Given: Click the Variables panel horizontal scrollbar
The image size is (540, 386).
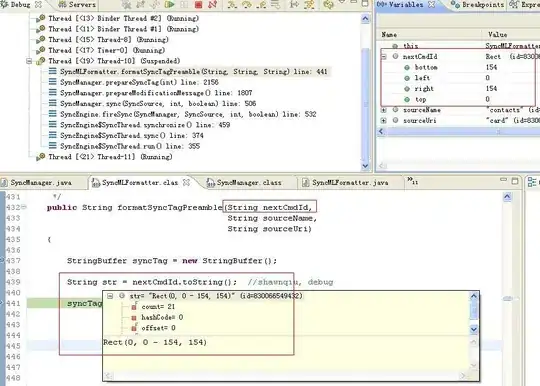Looking at the screenshot, I should coord(458,132).
